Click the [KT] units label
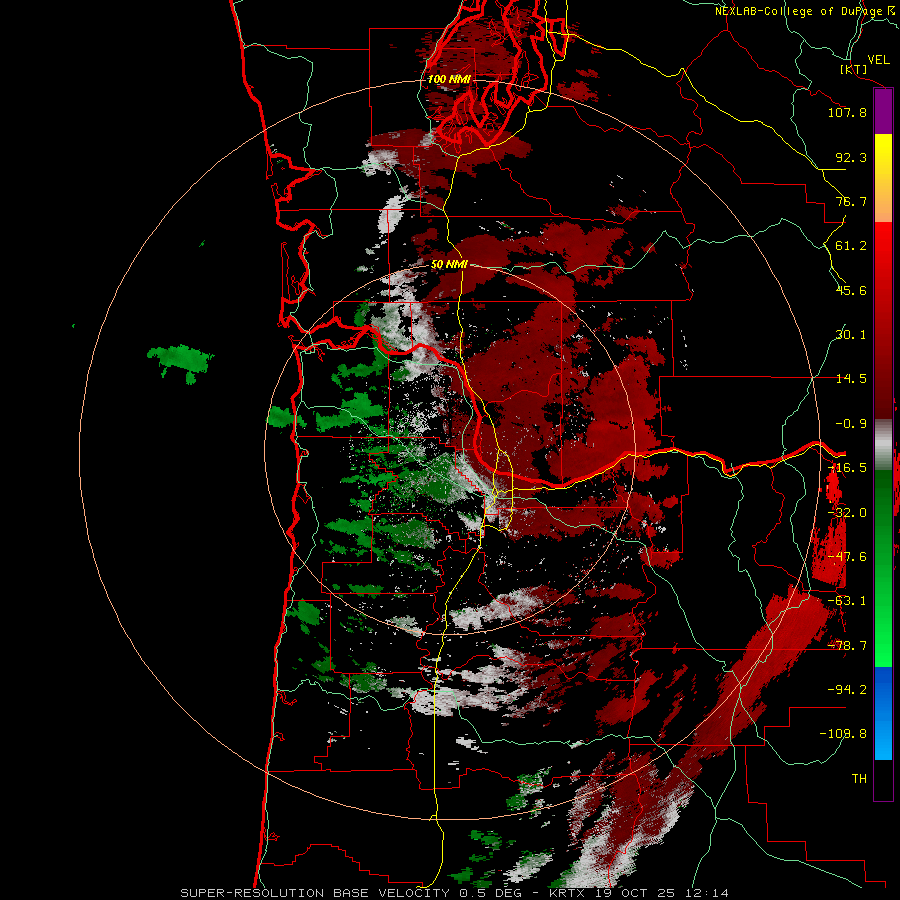The width and height of the screenshot is (900, 900). [853, 69]
